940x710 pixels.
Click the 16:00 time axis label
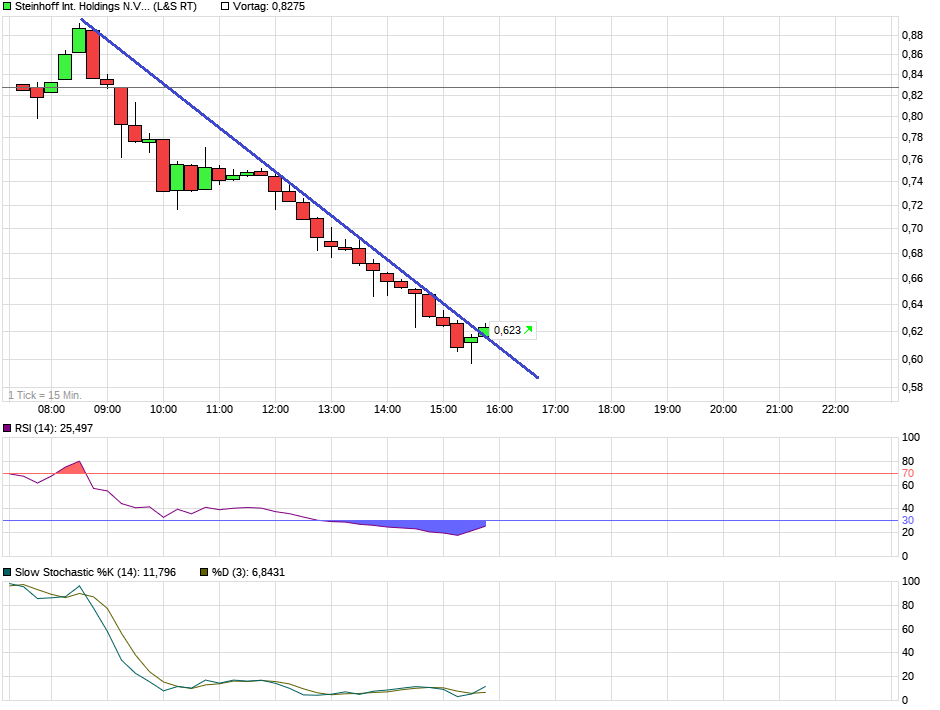tap(499, 409)
